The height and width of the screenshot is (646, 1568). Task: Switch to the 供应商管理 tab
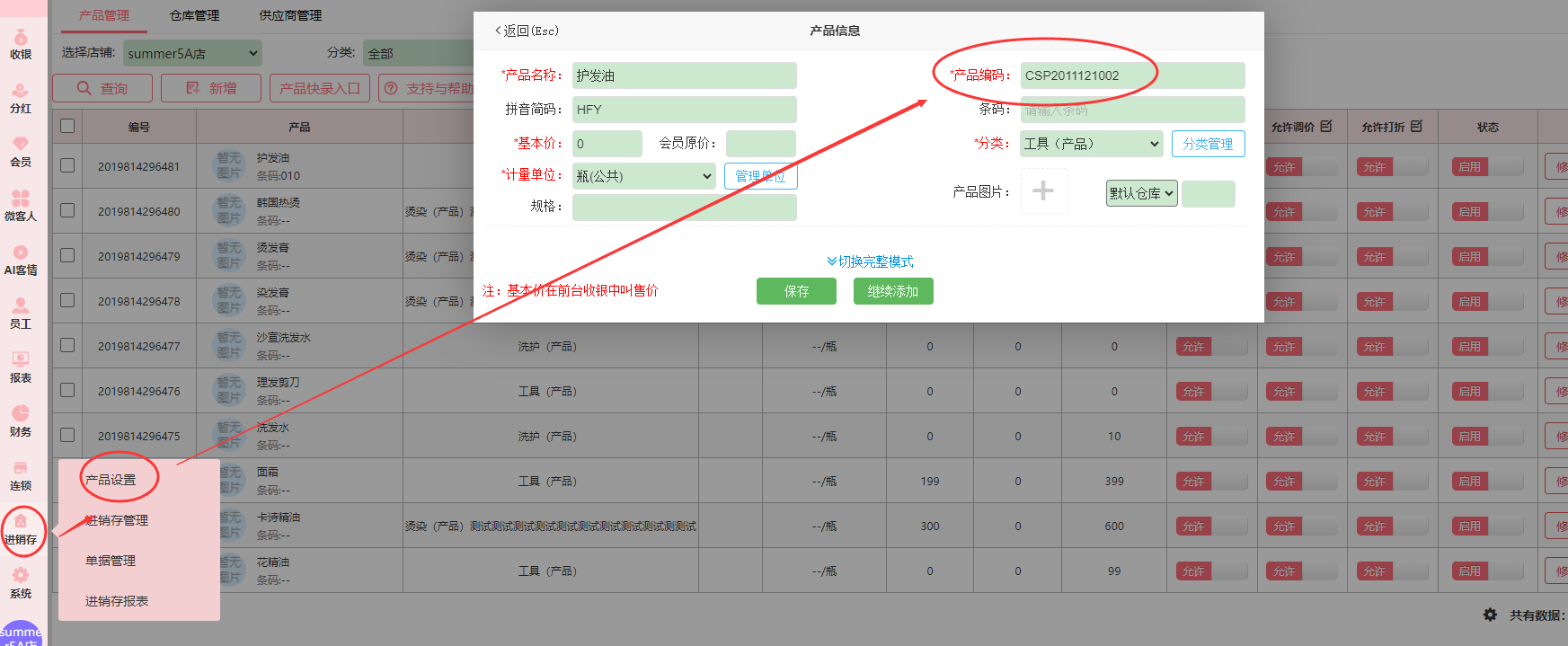point(290,15)
